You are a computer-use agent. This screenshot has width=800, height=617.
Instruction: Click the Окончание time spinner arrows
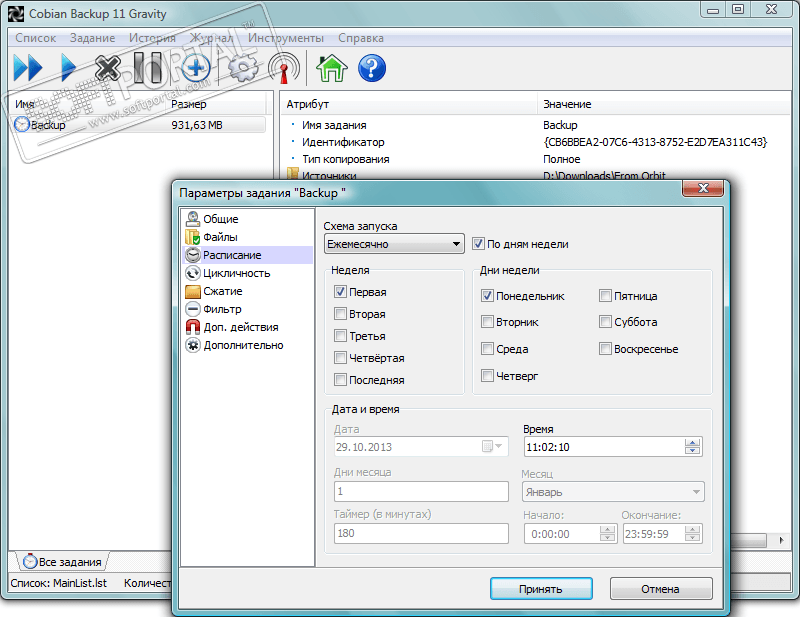692,534
